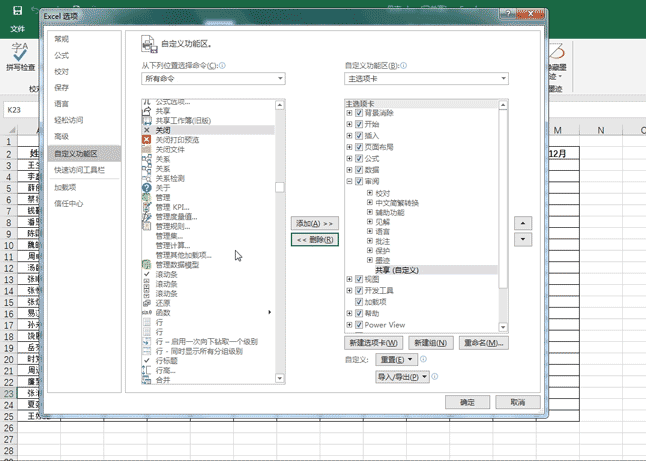Toggle the 开发工具 tab checkbox
The height and width of the screenshot is (461, 646).
point(359,290)
